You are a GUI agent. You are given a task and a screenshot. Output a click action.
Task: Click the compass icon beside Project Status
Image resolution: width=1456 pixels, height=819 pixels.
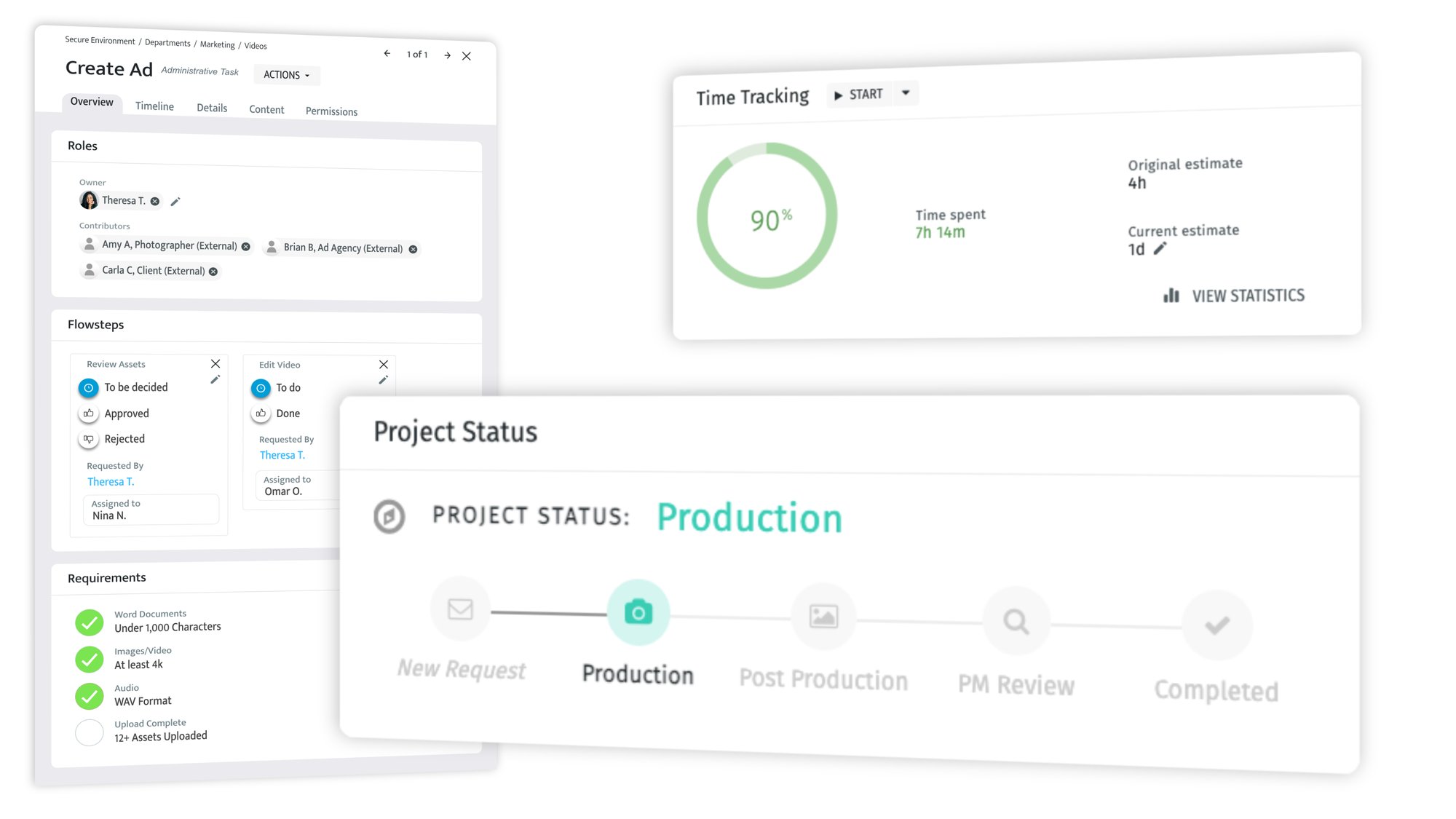(x=389, y=517)
